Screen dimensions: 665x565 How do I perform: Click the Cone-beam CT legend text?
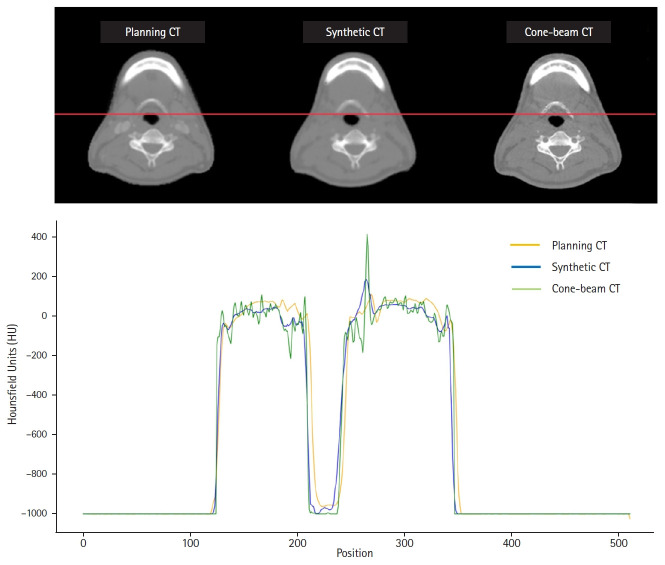tap(586, 288)
